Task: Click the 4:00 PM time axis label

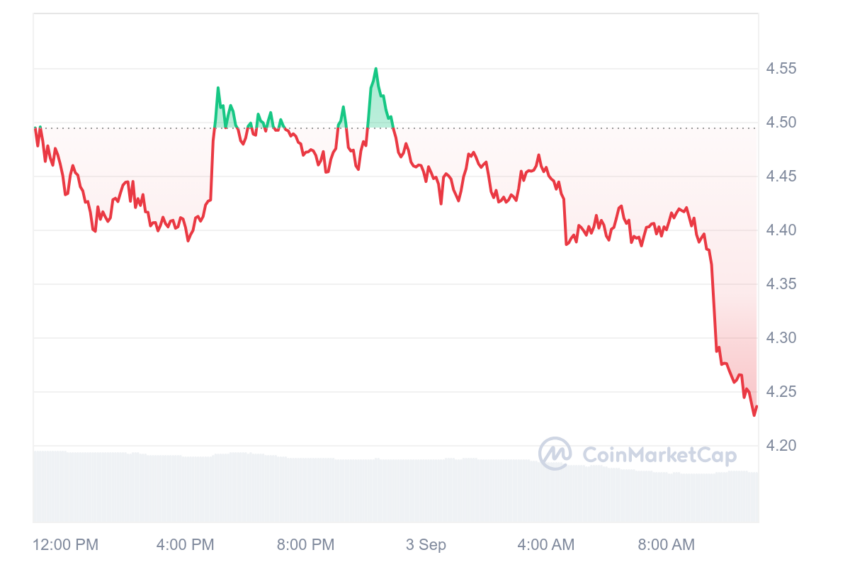Action: coord(185,544)
